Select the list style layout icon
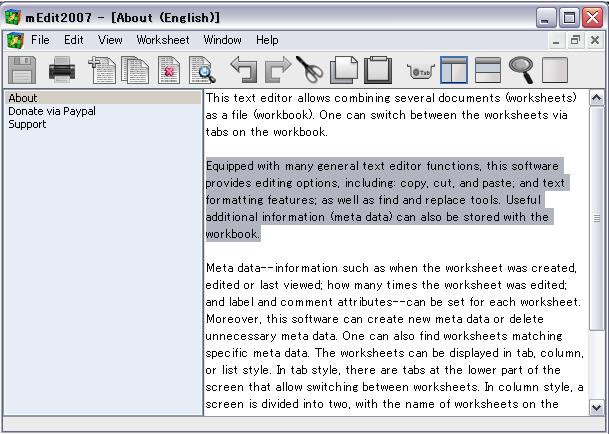The width and height of the screenshot is (609, 434). pos(488,70)
